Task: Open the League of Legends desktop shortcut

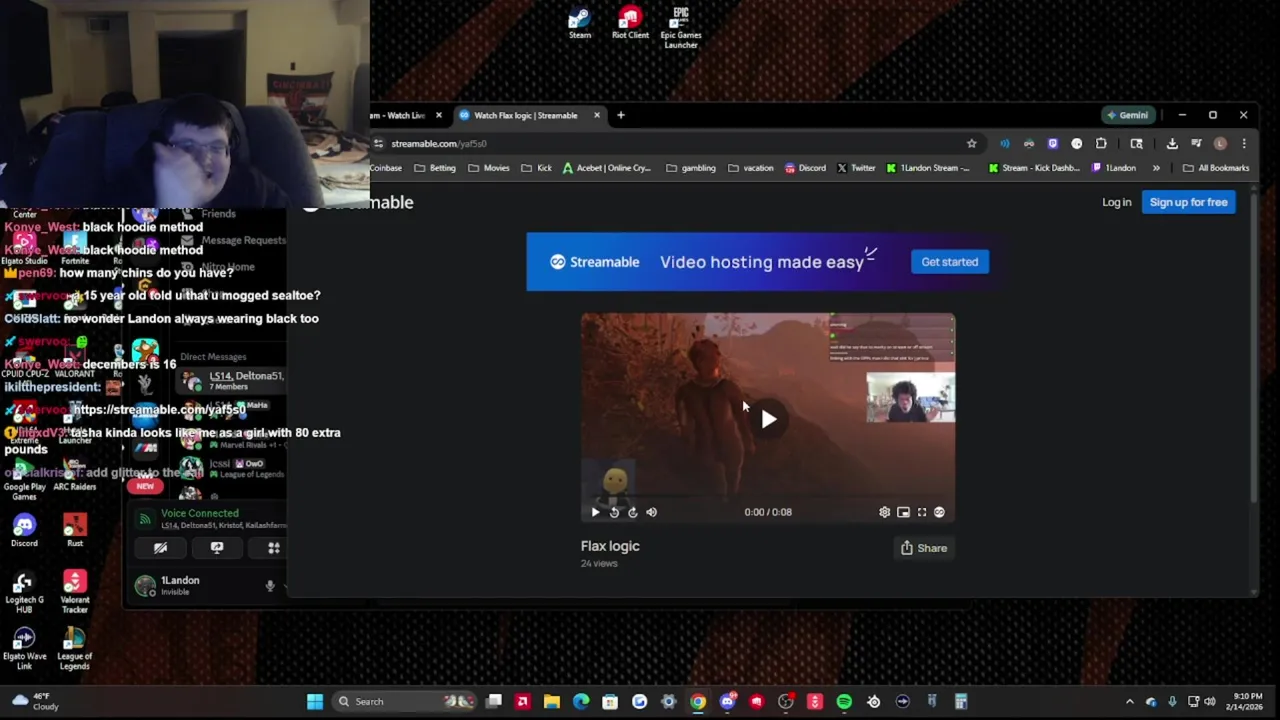Action: tap(75, 648)
